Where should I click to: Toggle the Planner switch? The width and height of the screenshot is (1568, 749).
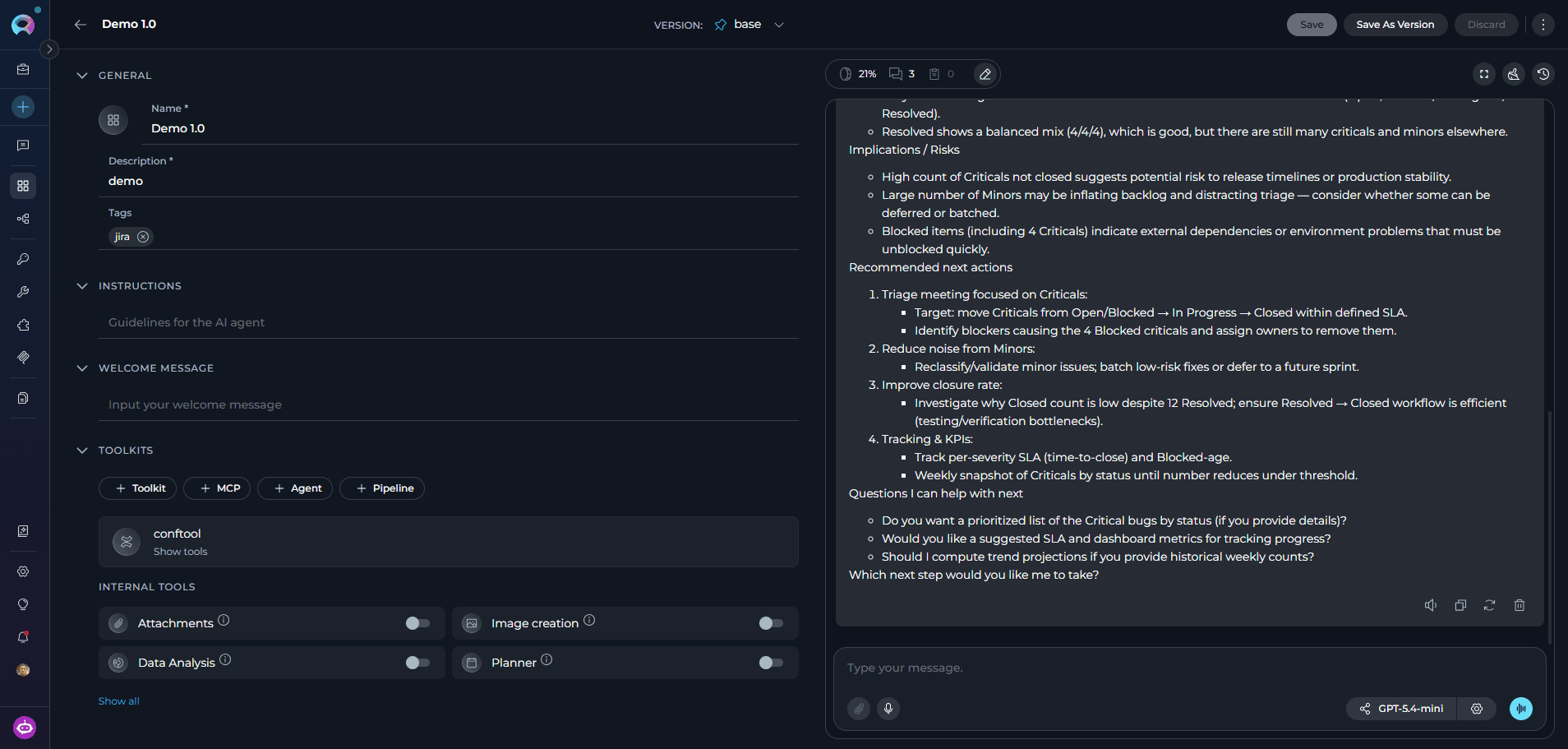click(771, 663)
